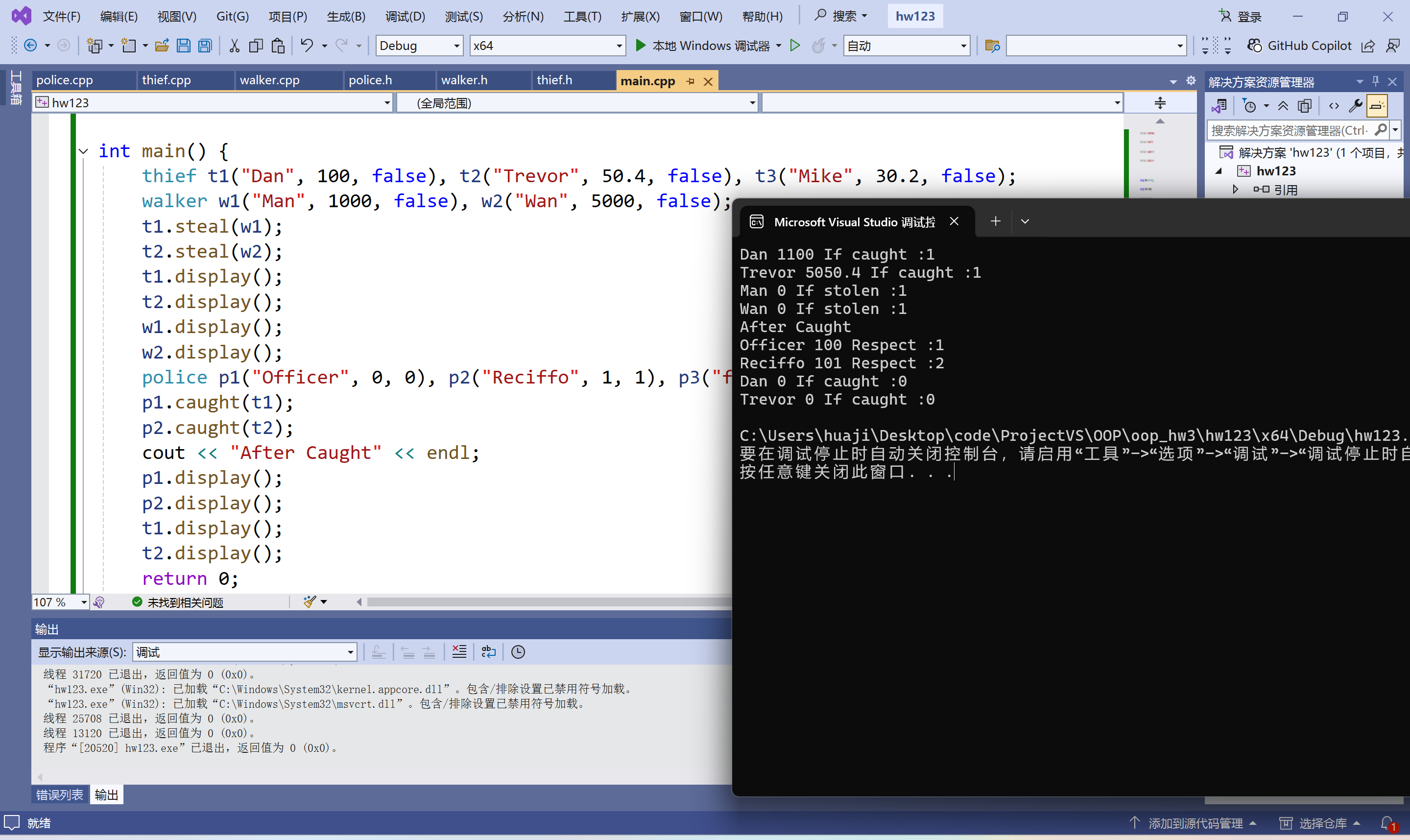Open the 调试(D) menu
The image size is (1410, 840).
click(405, 17)
